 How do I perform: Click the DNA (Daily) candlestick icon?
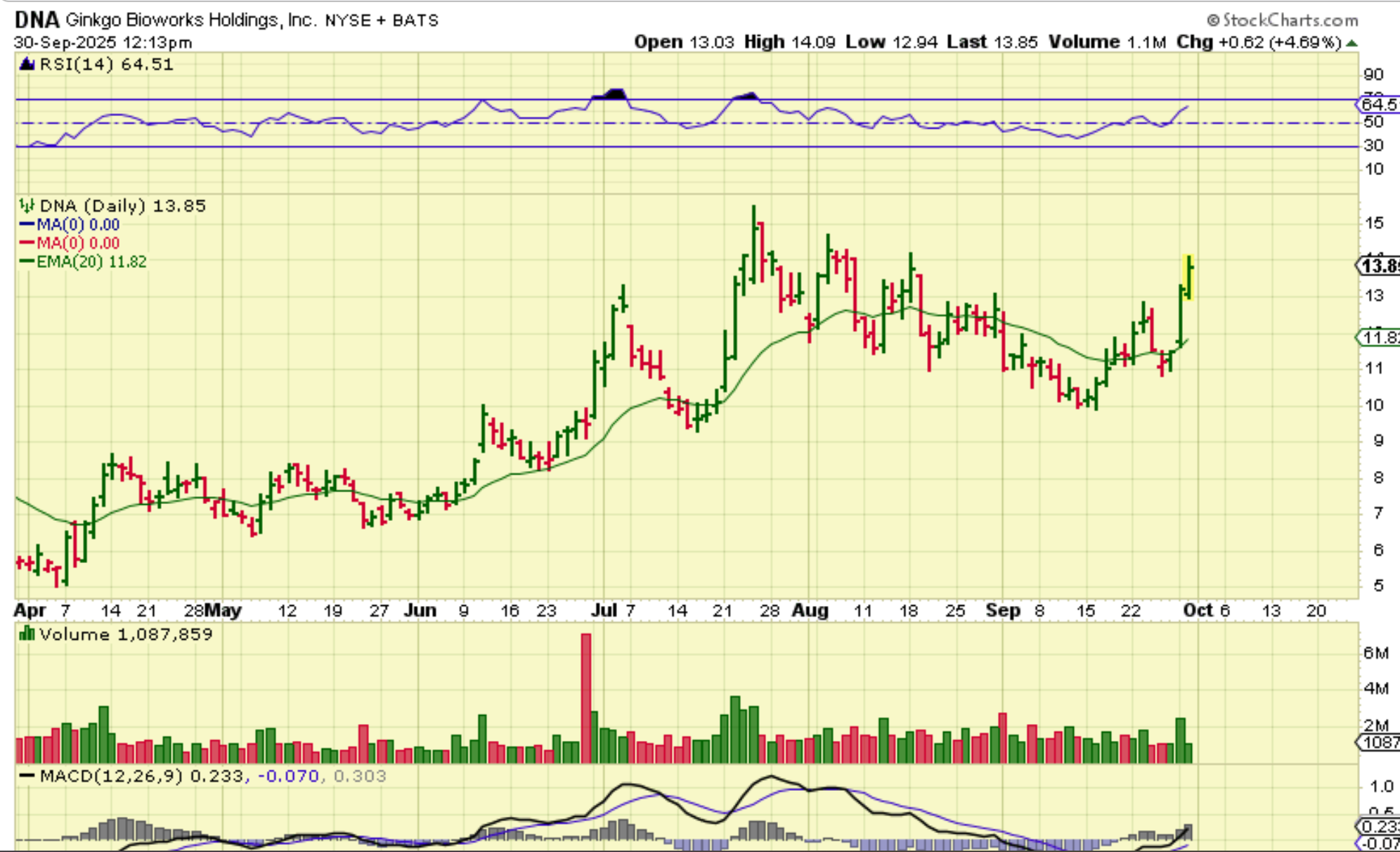tap(27, 206)
